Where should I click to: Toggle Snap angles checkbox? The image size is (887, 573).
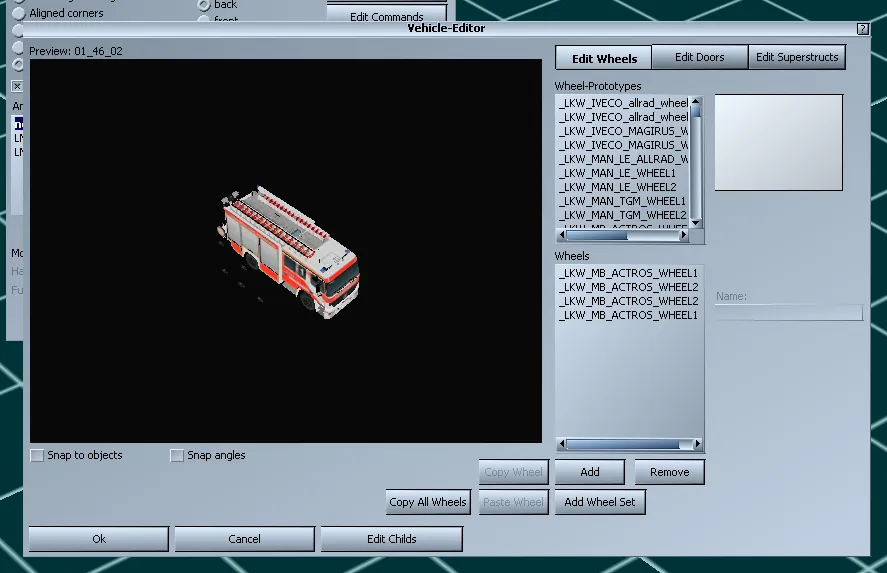coord(177,456)
